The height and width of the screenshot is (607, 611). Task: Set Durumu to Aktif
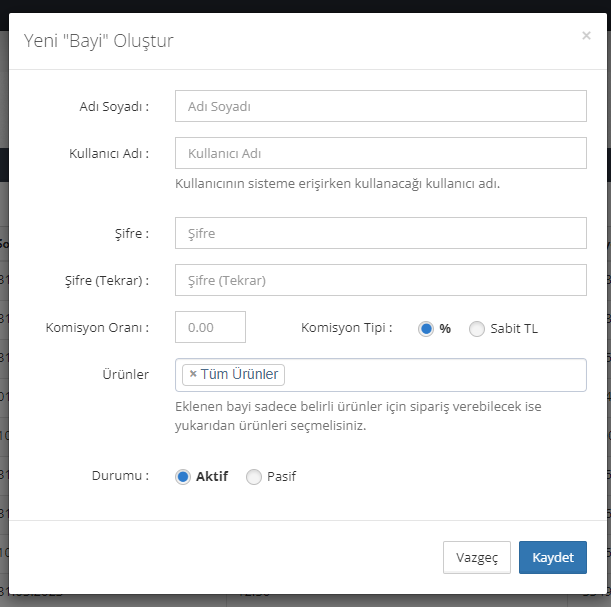point(183,477)
